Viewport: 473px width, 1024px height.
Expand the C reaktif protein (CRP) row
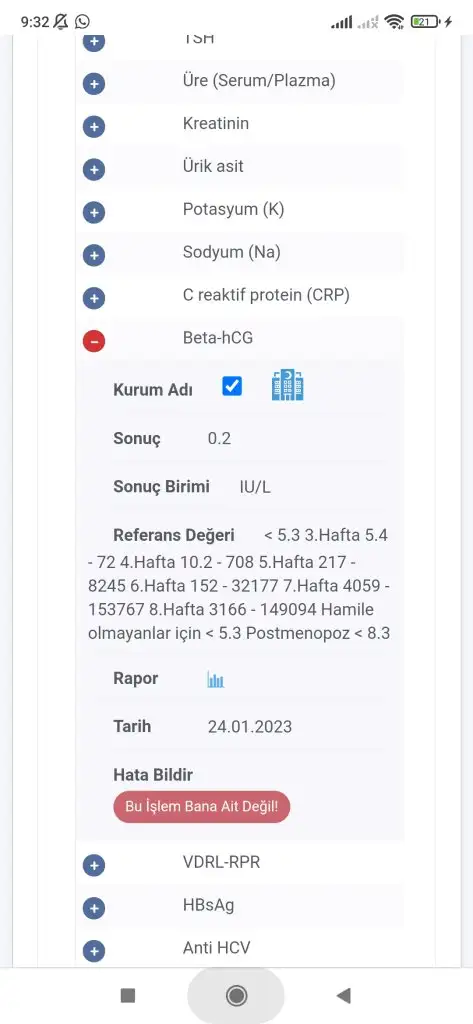[x=94, y=298]
